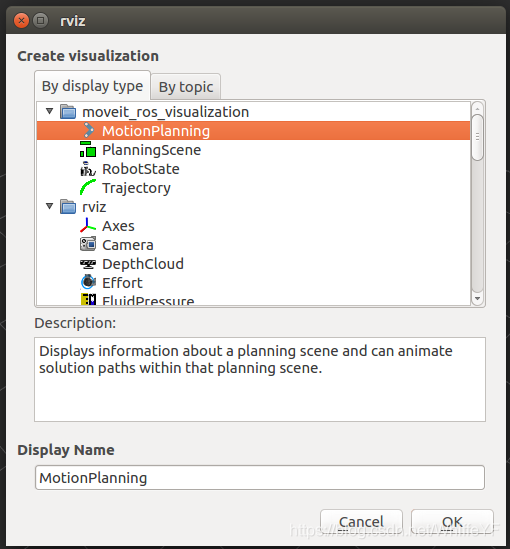510x549 pixels.
Task: Click the Description text box
Action: (260, 379)
